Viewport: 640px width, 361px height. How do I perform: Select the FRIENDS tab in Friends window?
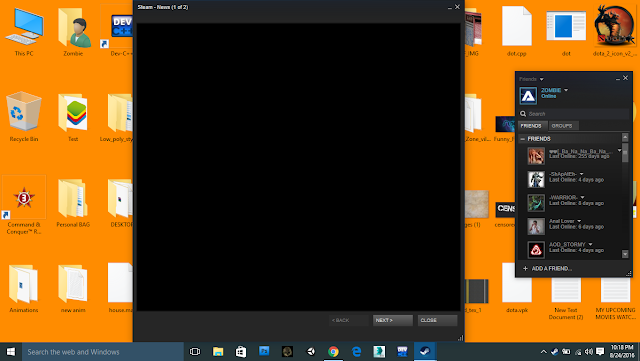(531, 126)
